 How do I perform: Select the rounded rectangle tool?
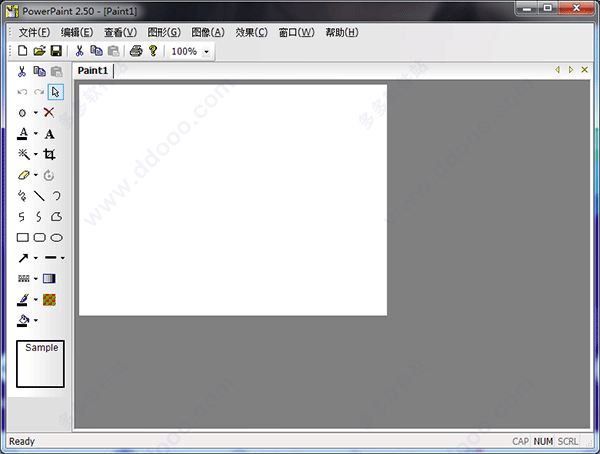[39, 237]
